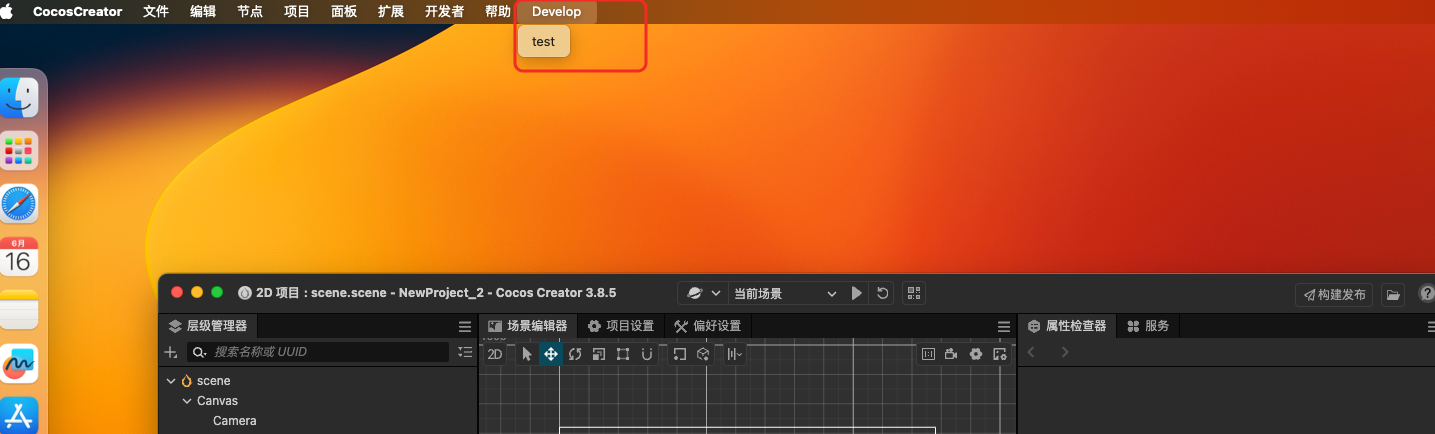Viewport: 1435px width, 434px height.
Task: Activate the Scale gizmo tool
Action: 599,354
